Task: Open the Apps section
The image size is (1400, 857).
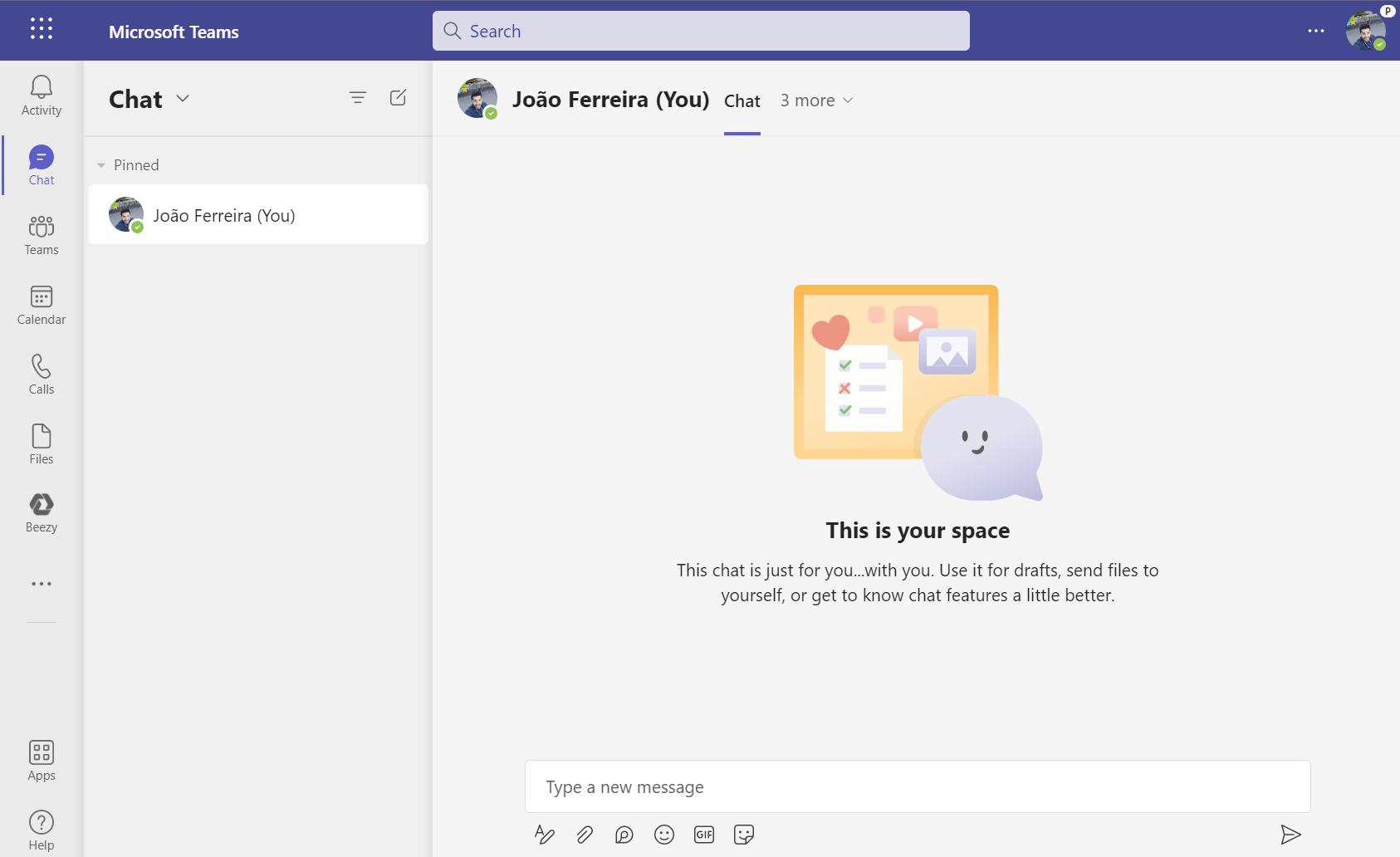Action: tap(41, 758)
